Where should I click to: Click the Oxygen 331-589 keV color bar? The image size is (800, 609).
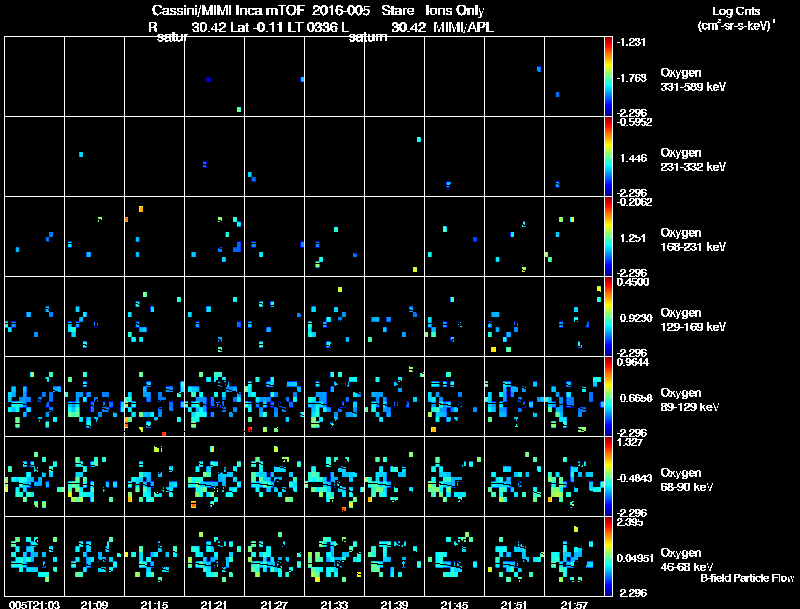click(608, 77)
